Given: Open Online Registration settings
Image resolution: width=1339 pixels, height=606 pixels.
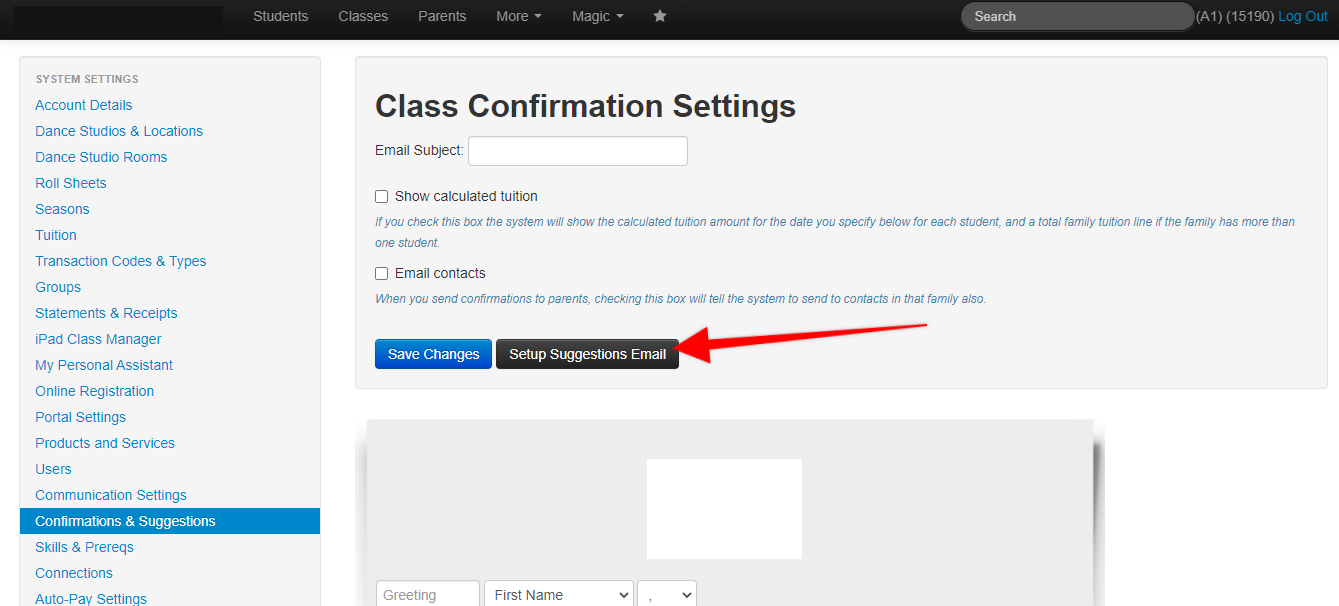Looking at the screenshot, I should (95, 391).
